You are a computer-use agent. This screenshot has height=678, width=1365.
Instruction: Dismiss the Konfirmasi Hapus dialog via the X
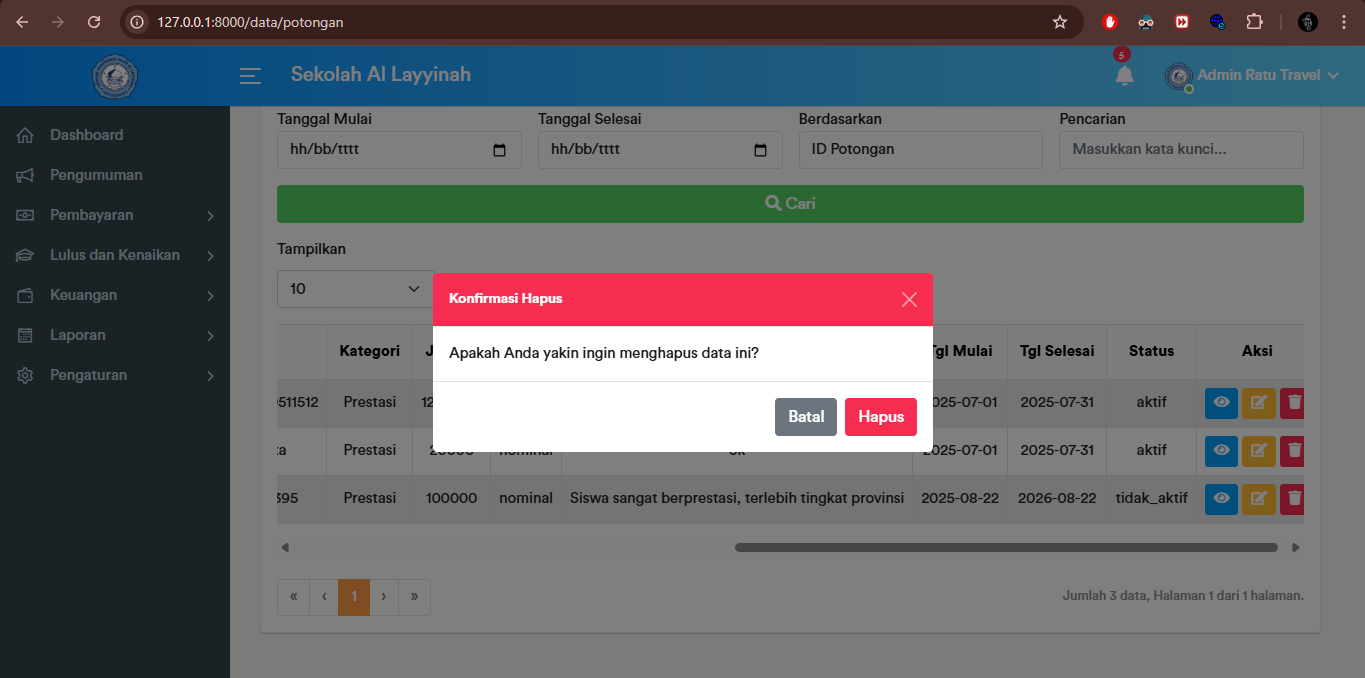point(909,299)
